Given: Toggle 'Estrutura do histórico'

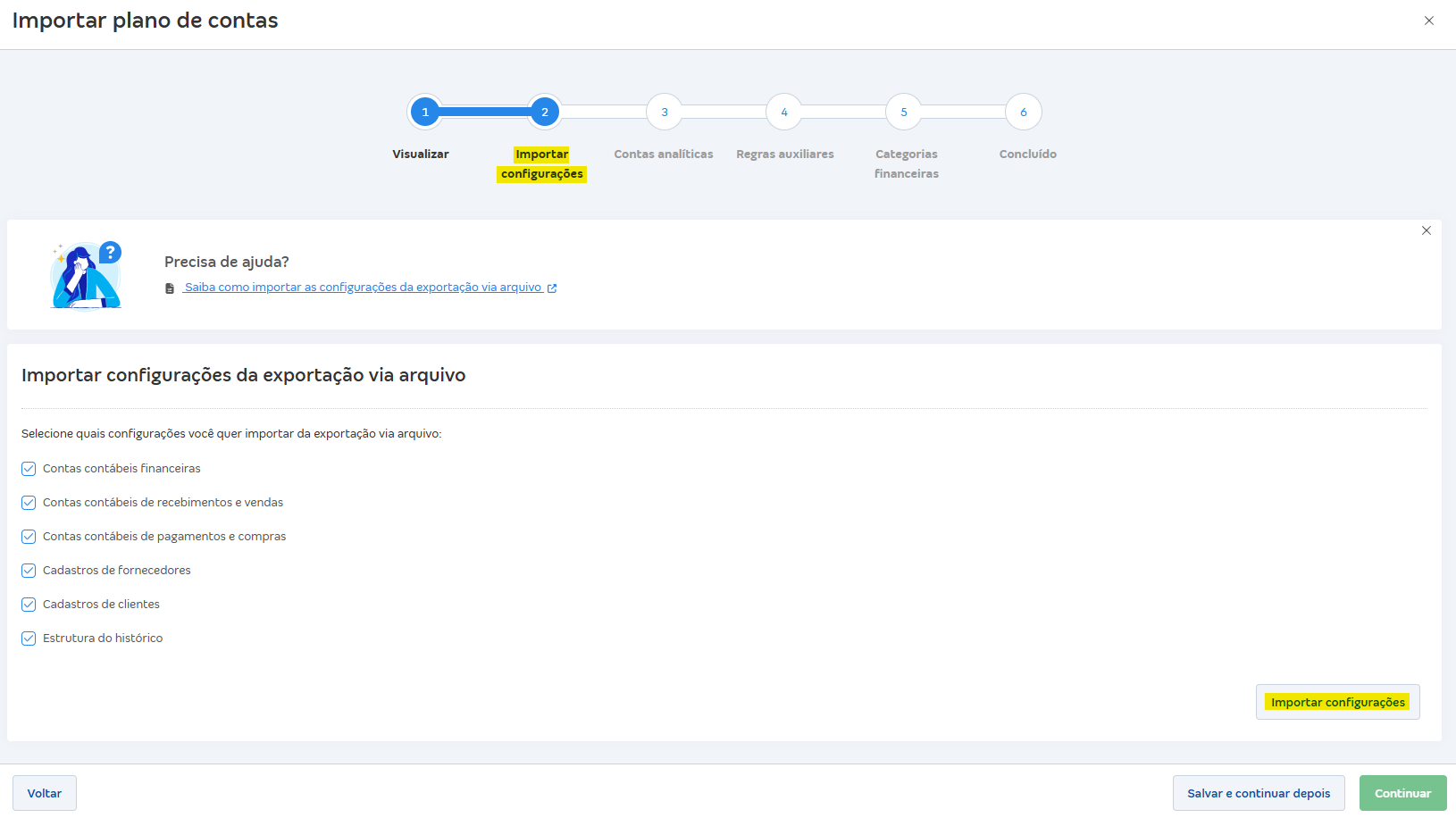Looking at the screenshot, I should coord(28,638).
